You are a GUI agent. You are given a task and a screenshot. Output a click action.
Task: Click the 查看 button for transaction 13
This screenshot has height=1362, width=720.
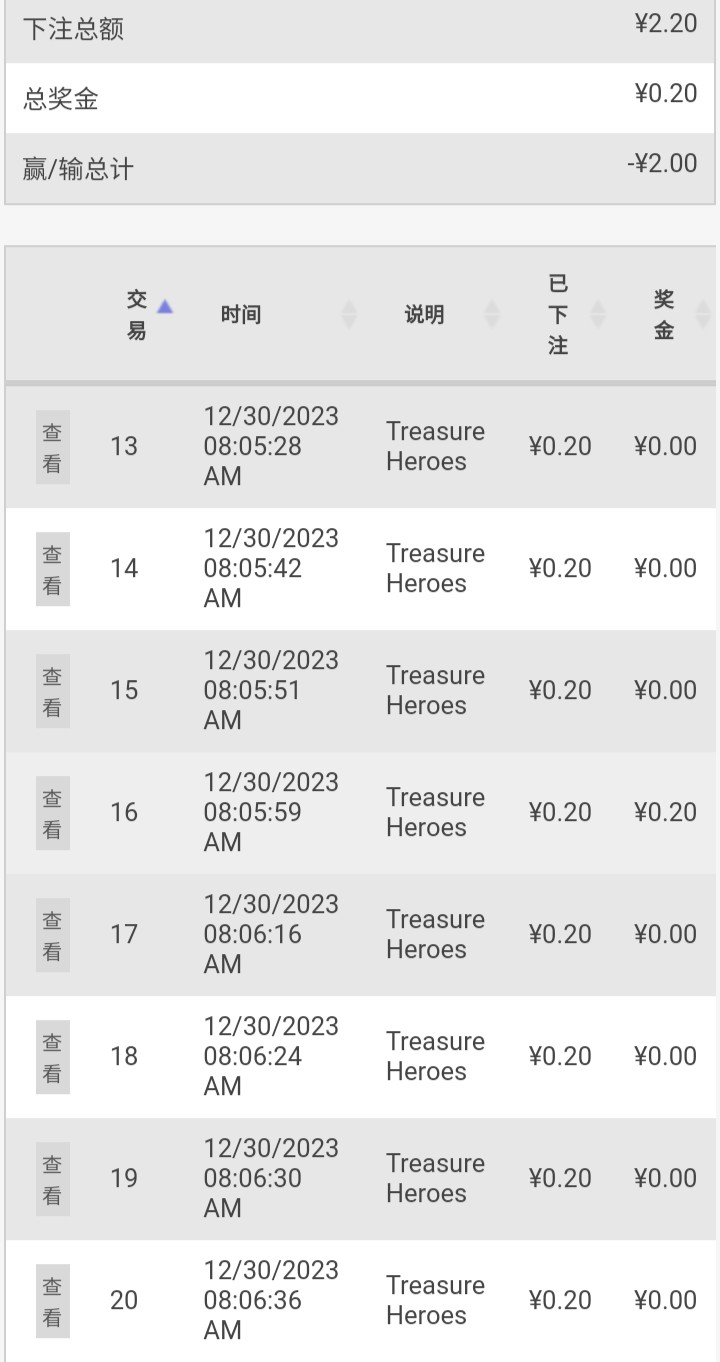pos(53,447)
